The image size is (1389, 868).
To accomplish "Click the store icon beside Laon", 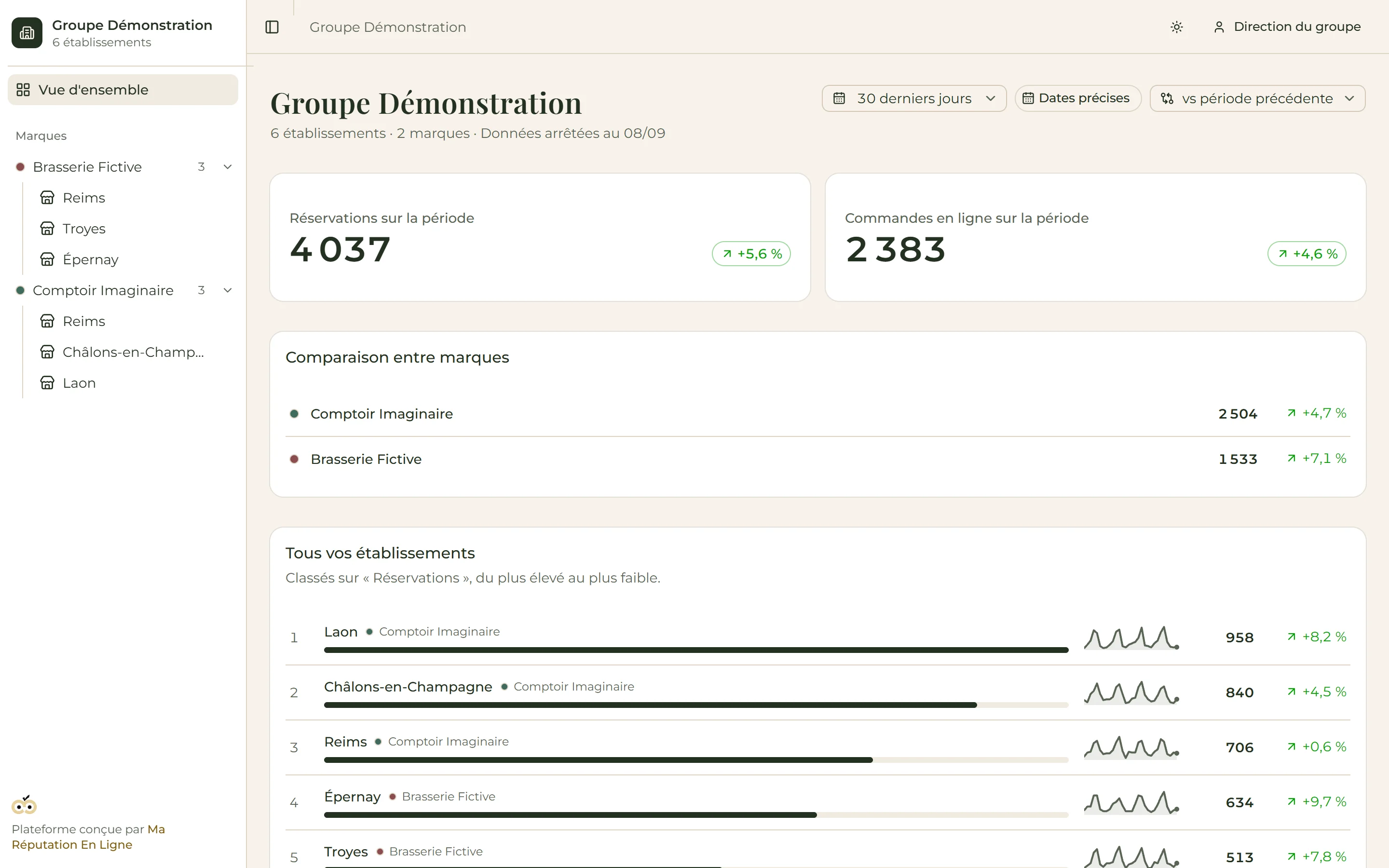I will [x=47, y=383].
